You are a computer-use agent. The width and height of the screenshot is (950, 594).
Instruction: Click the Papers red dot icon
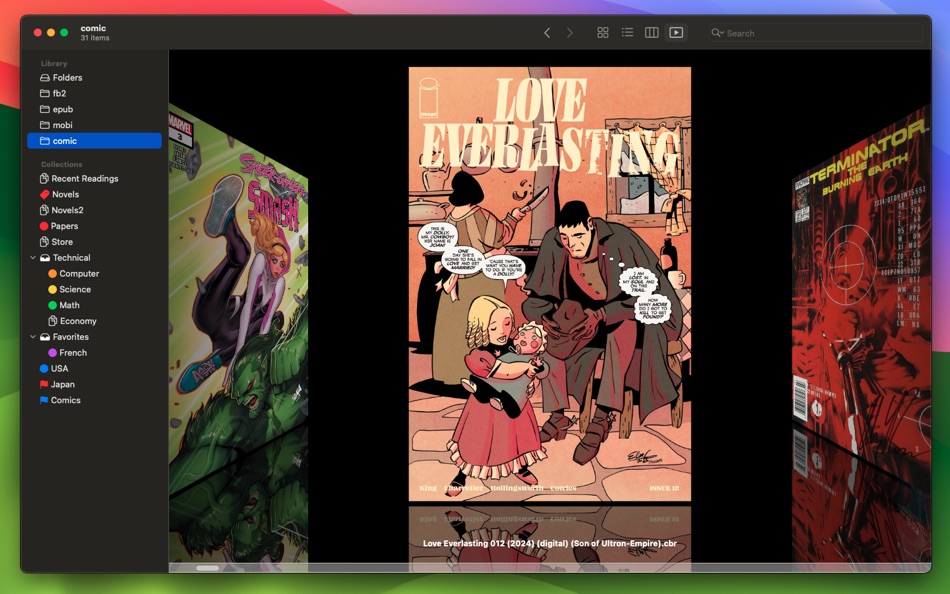pos(44,225)
